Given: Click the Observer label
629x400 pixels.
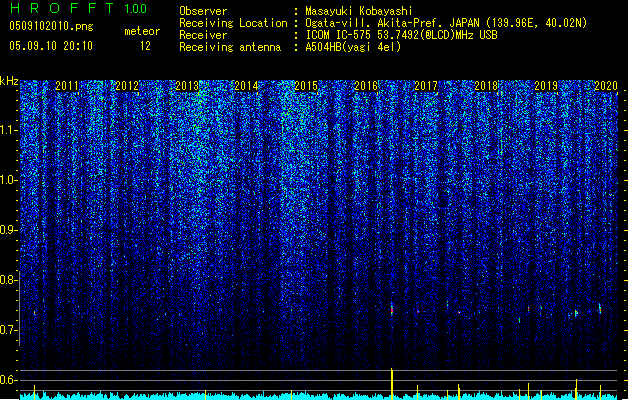Looking at the screenshot, I should 203,11.
